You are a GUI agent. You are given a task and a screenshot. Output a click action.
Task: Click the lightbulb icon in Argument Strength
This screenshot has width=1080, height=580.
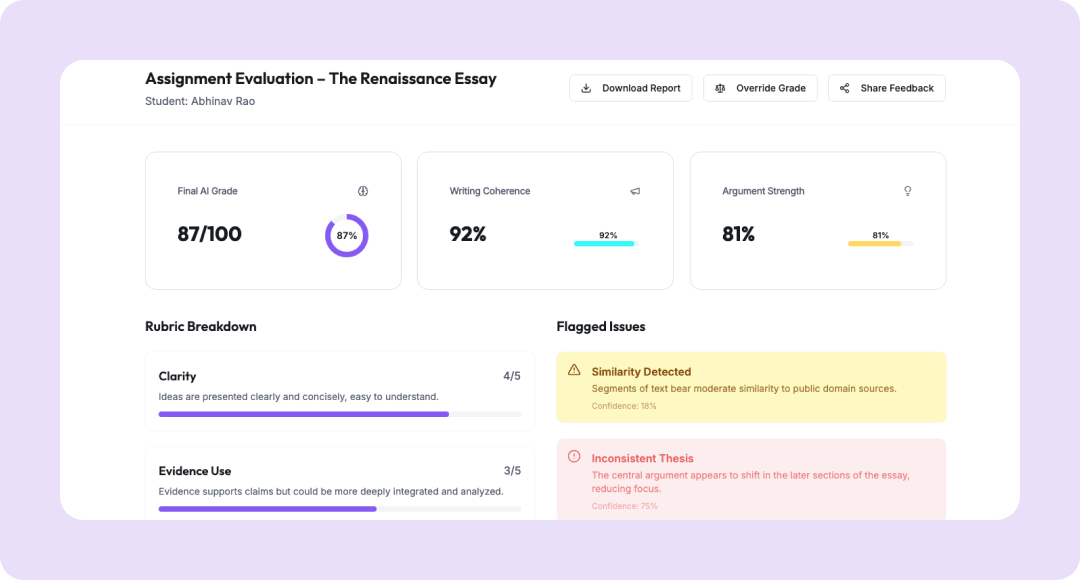(908, 191)
